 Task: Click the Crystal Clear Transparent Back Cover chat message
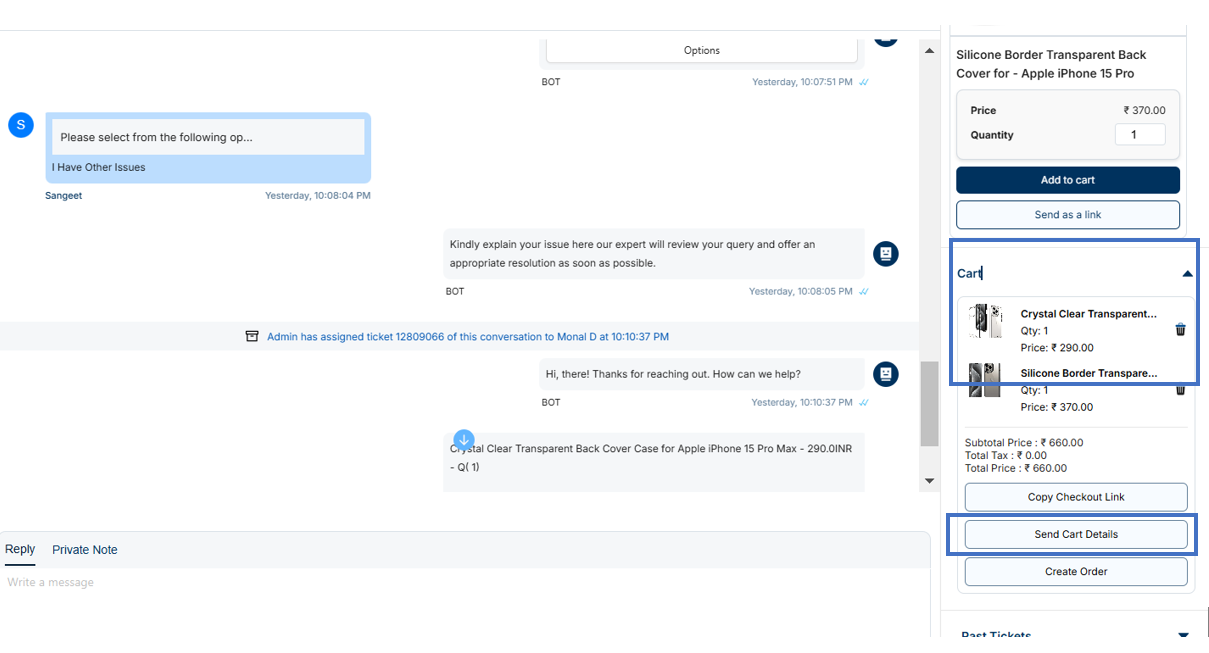click(654, 462)
